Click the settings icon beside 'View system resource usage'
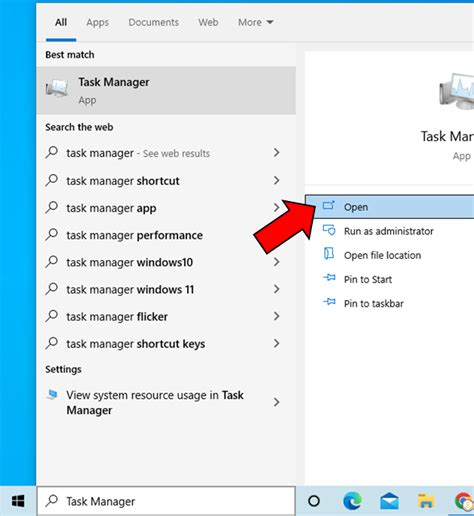Viewport: 474px width, 516px height. (52, 395)
